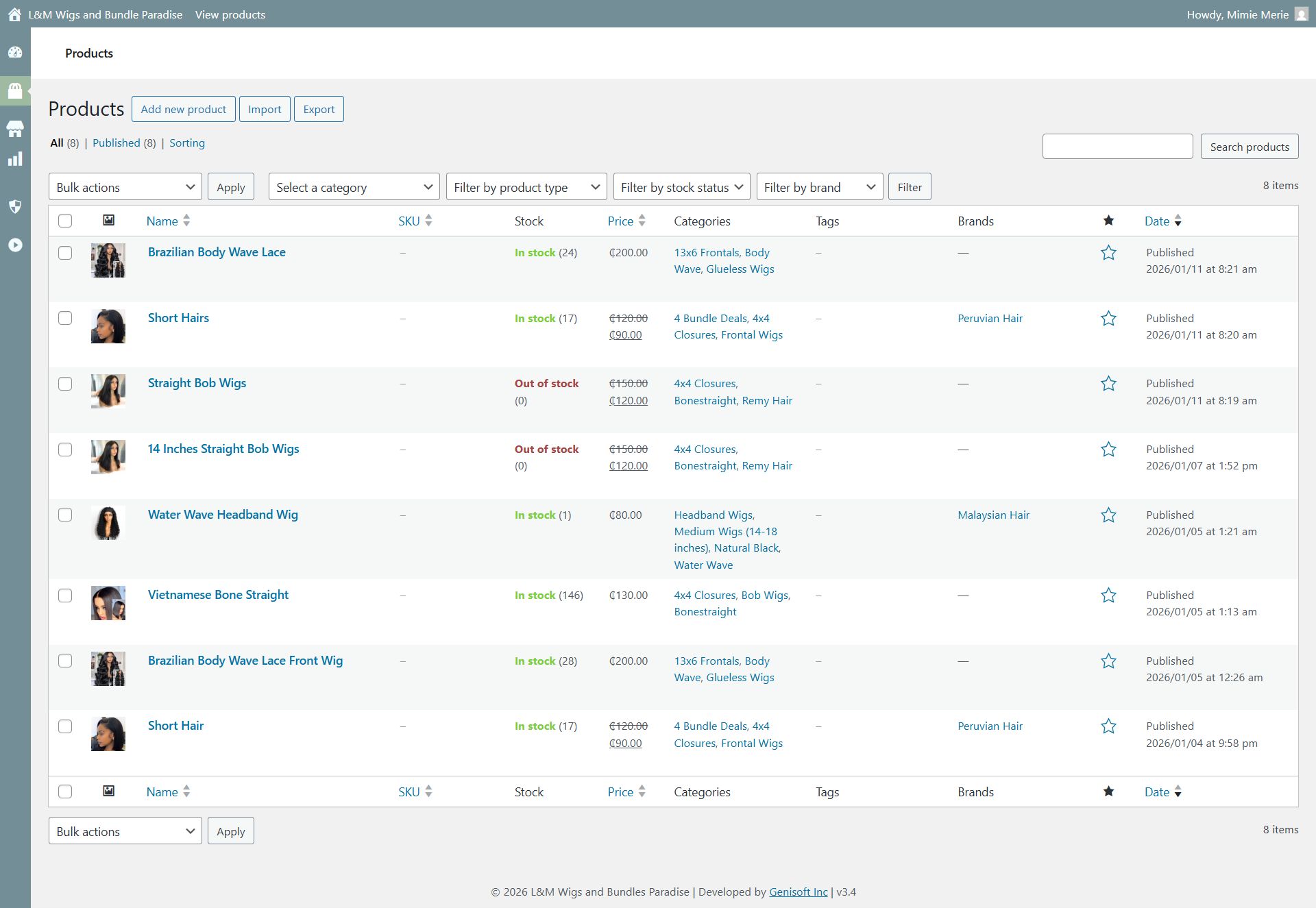Open the Genisoft Inc footer link
The width and height of the screenshot is (1316, 908).
(798, 892)
